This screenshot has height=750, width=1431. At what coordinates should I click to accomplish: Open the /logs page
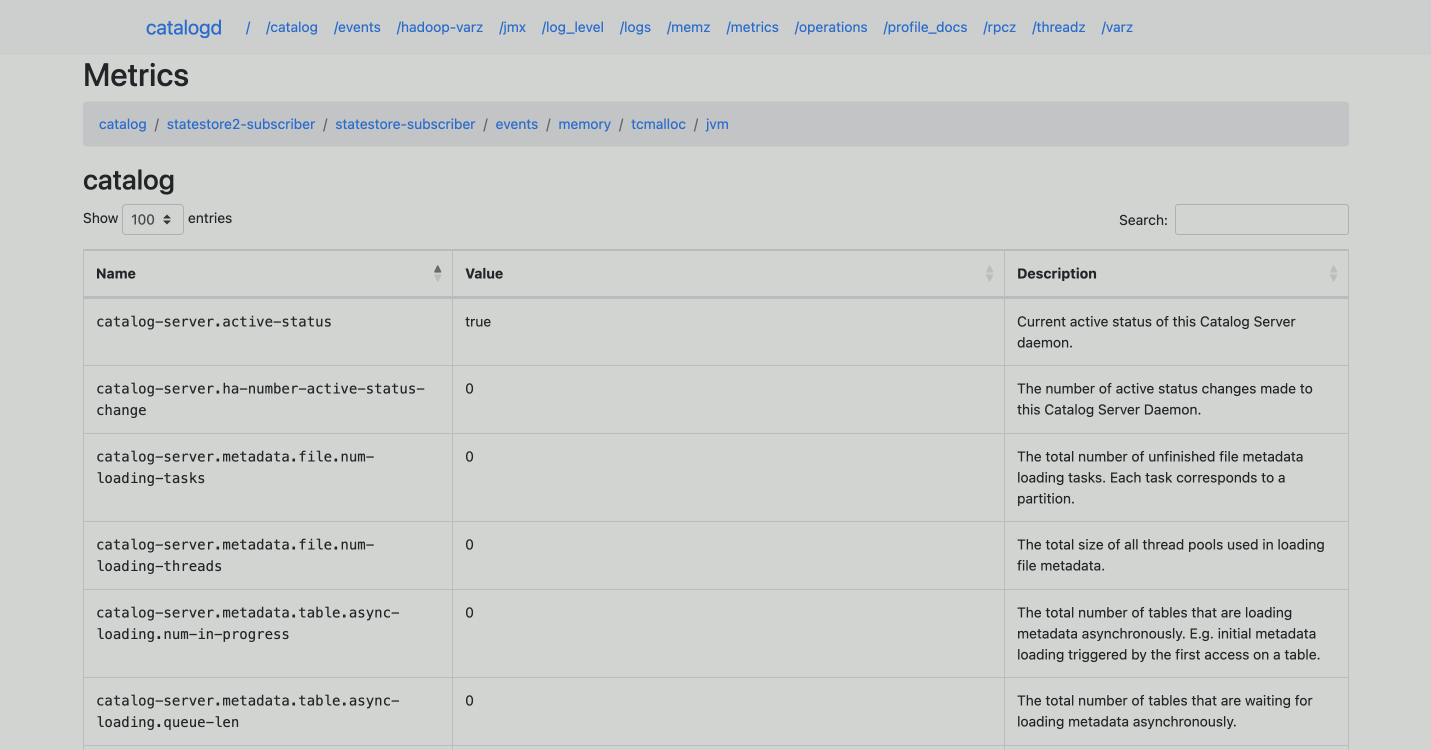[x=635, y=27]
